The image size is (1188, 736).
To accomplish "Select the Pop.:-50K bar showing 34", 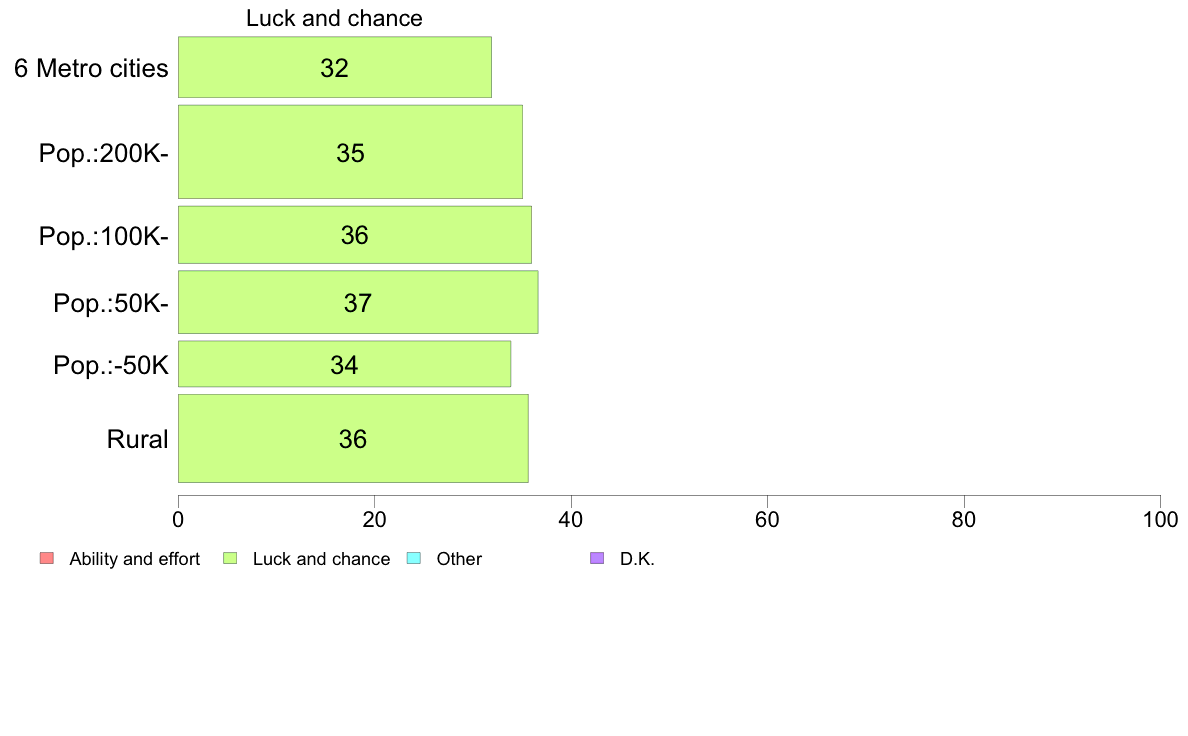I will click(x=344, y=365).
